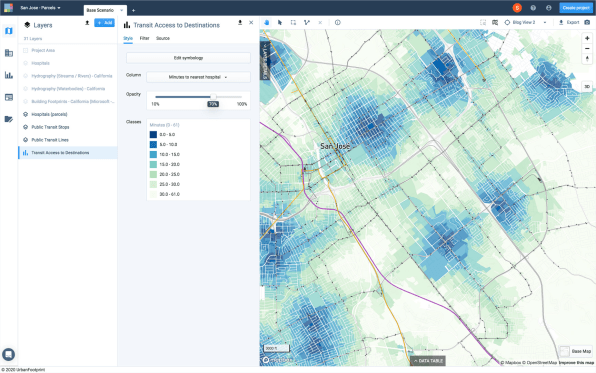Activate the rectangle select tool

(293, 22)
